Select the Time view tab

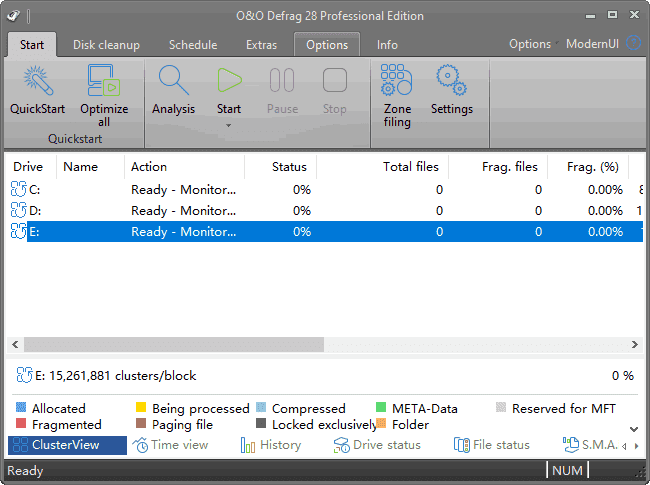pyautogui.click(x=171, y=445)
